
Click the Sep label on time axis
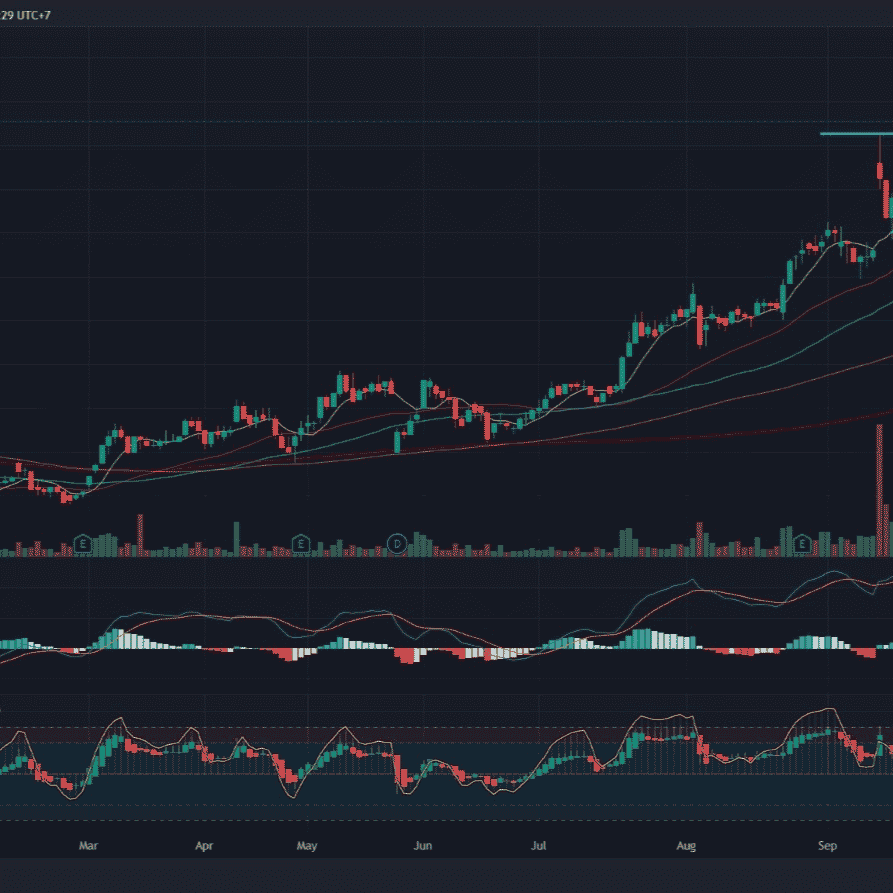click(x=827, y=846)
